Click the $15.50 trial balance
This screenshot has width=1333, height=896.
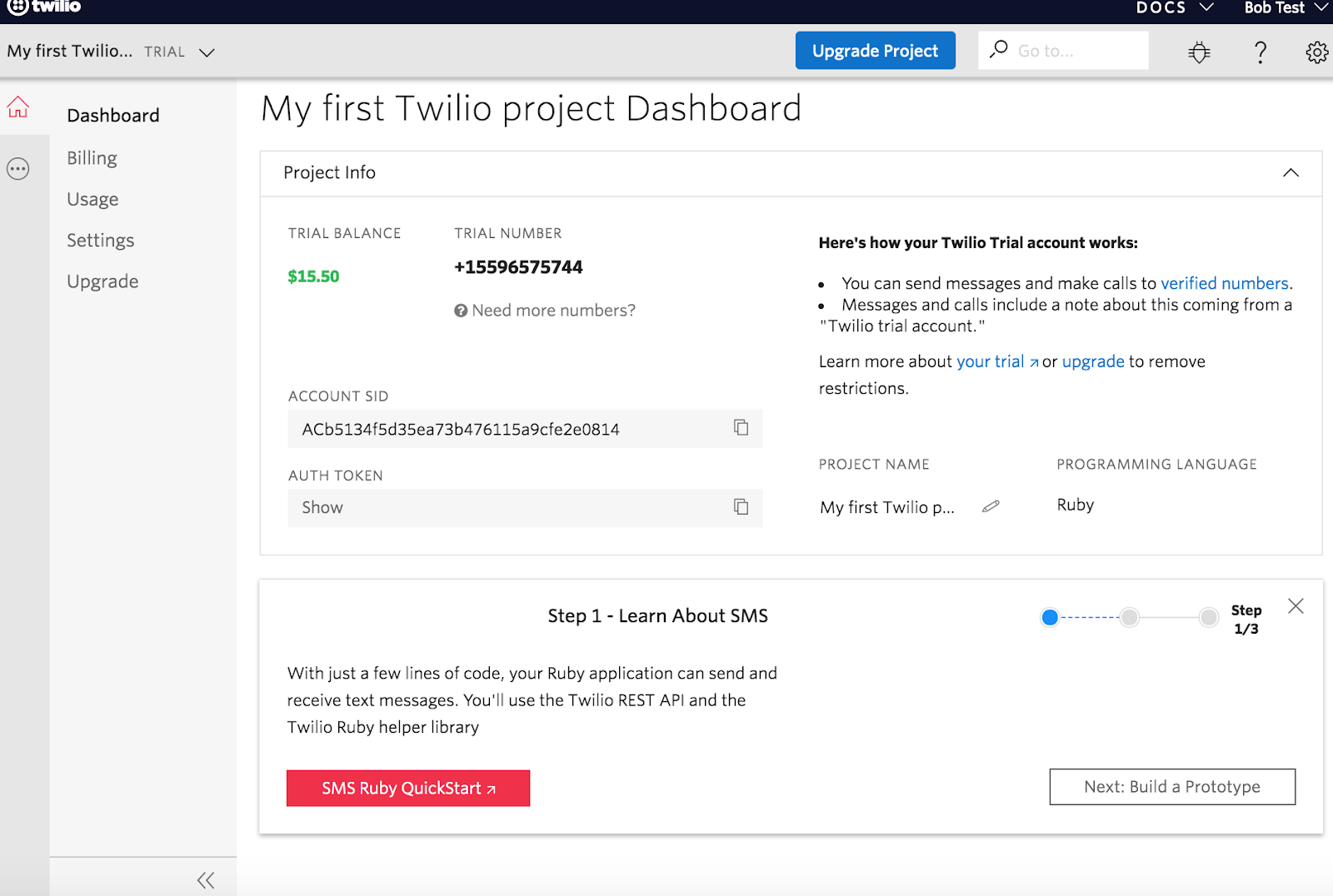[313, 276]
